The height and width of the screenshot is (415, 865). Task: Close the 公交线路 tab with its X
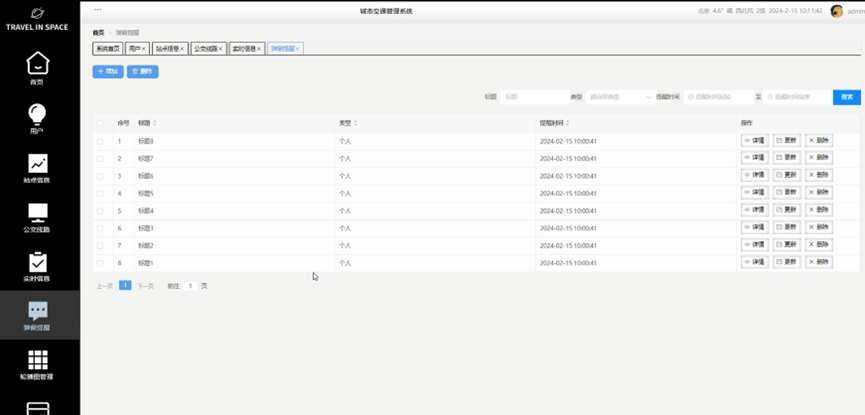pos(220,49)
